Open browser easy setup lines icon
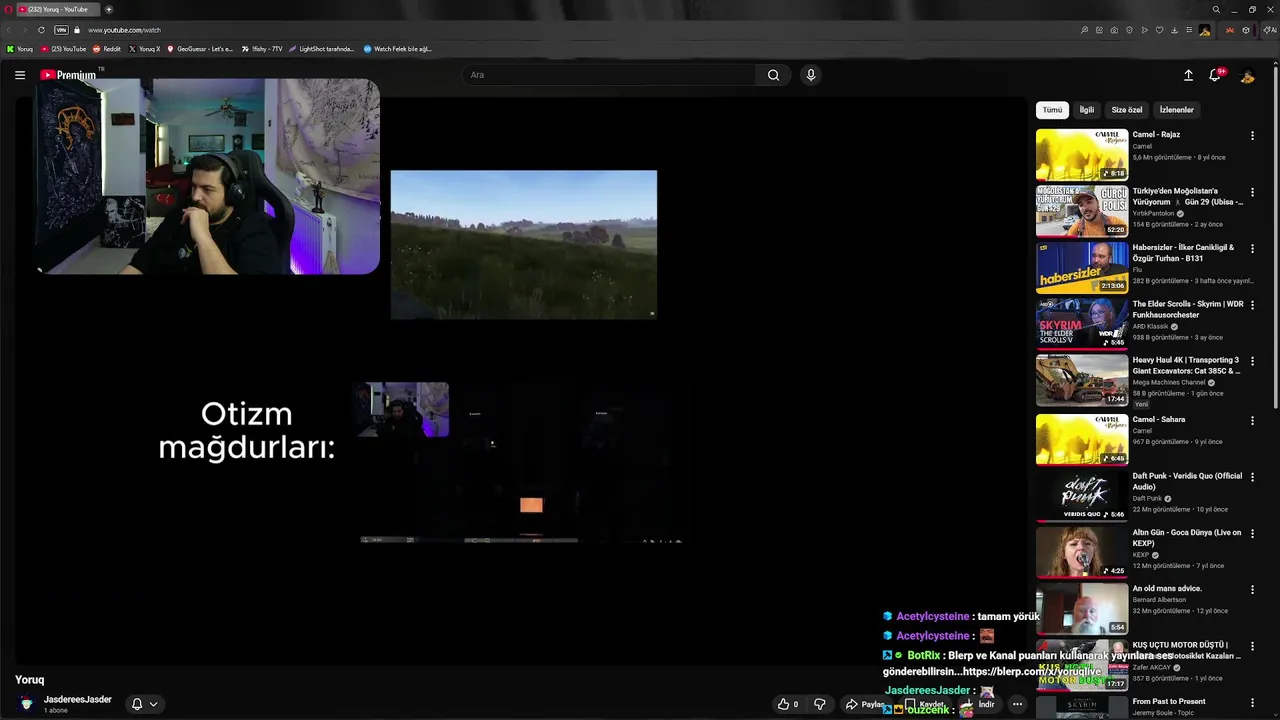 (x=1189, y=30)
